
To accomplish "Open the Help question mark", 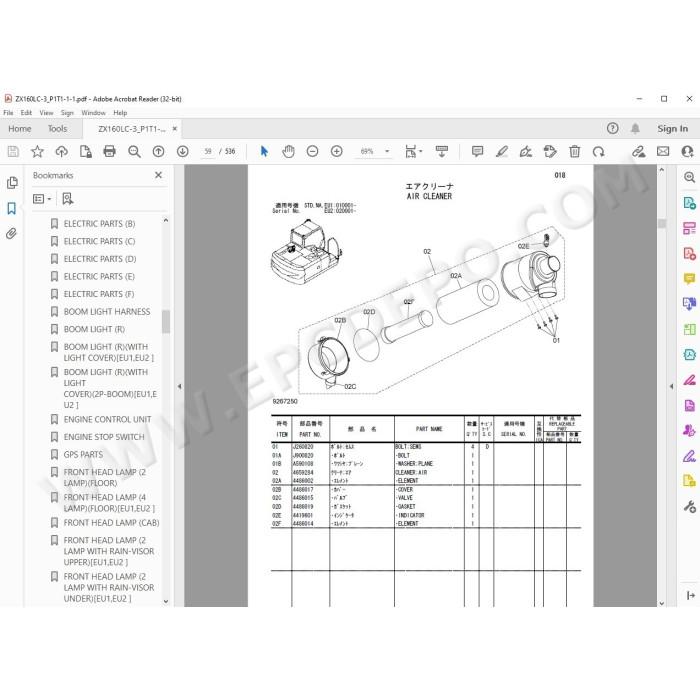I will point(612,129).
